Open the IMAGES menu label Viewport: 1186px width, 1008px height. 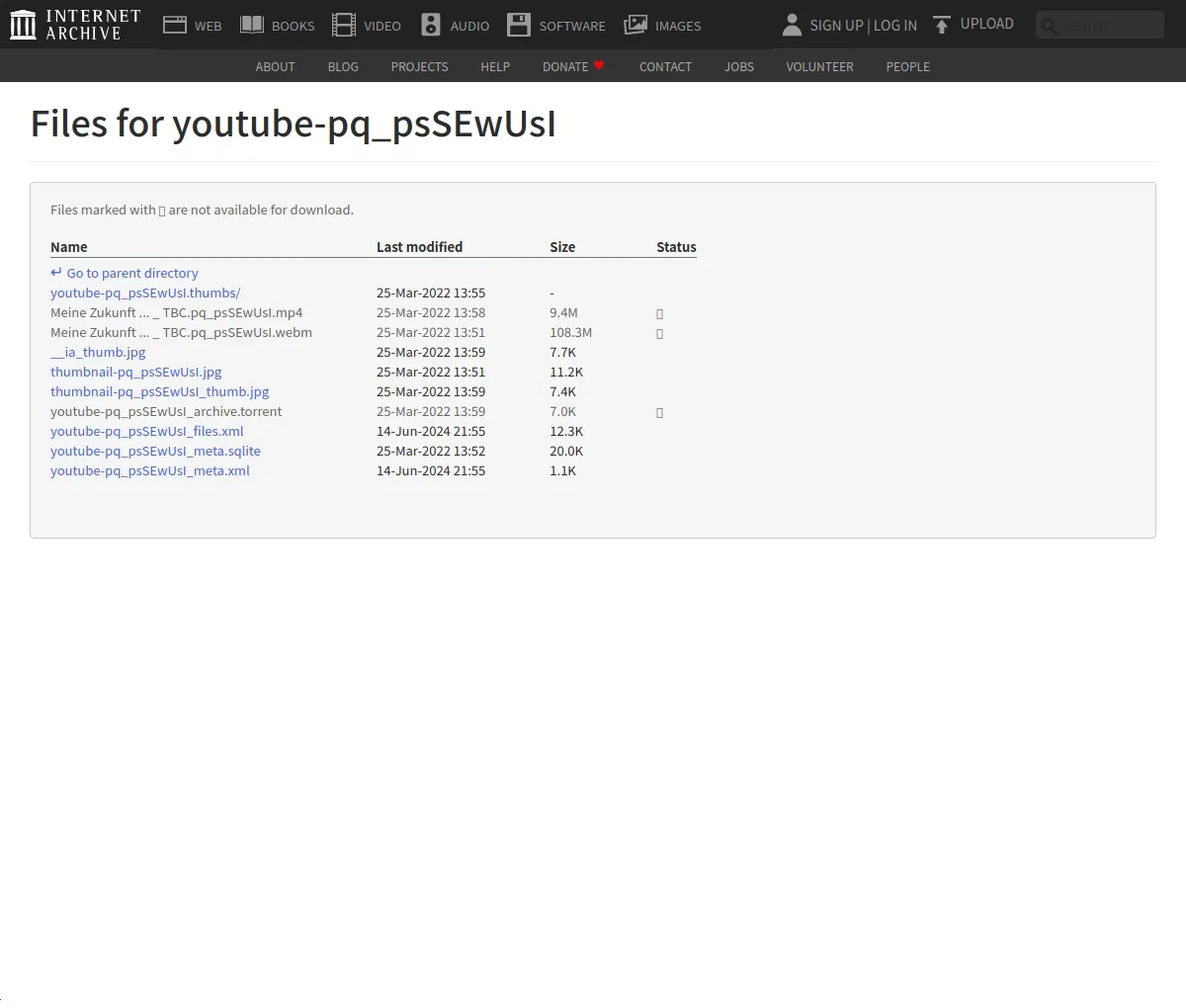point(678,27)
